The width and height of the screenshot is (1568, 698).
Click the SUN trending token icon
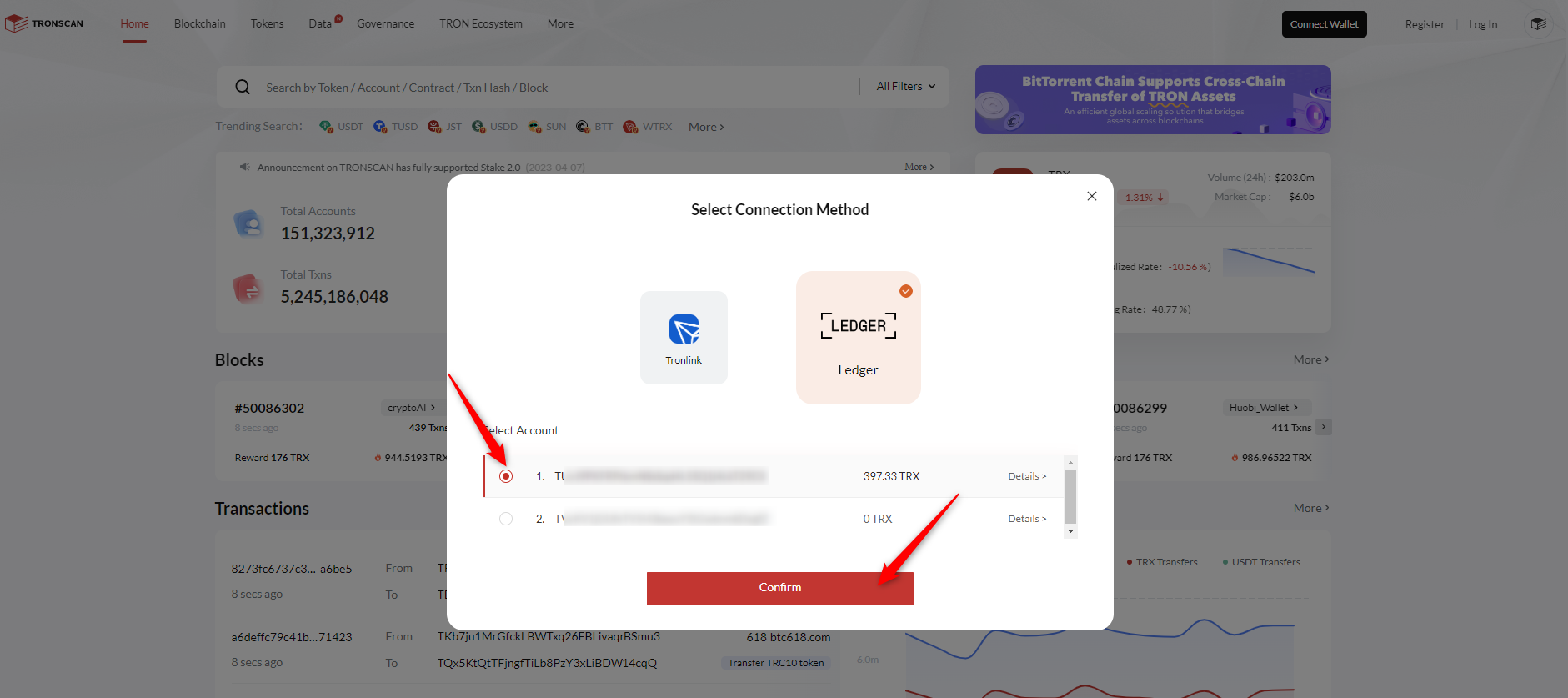pos(534,127)
